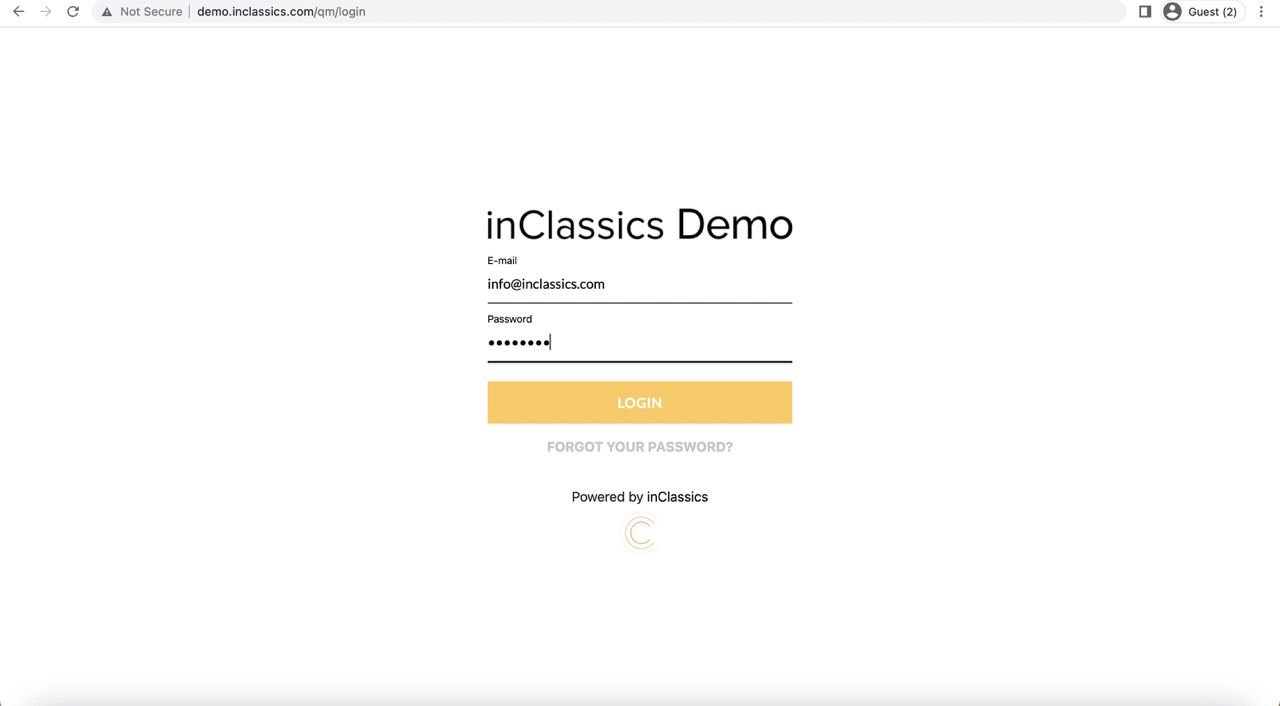Open the Forgot Your Password link
1280x706 pixels.
(640, 447)
